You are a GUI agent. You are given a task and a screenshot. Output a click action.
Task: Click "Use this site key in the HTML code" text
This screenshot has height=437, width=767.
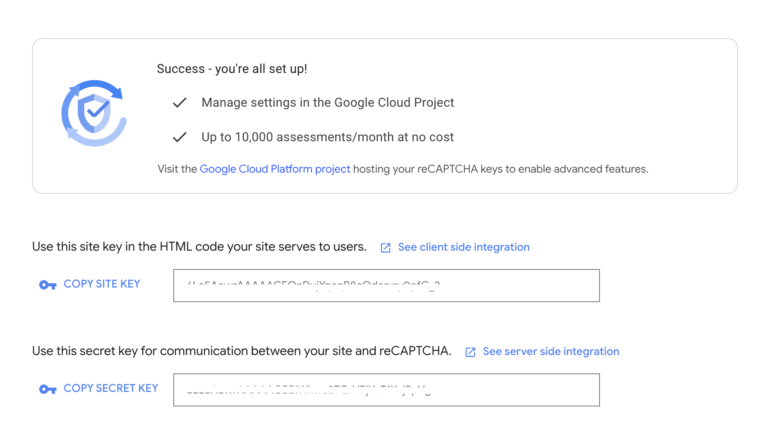(199, 247)
